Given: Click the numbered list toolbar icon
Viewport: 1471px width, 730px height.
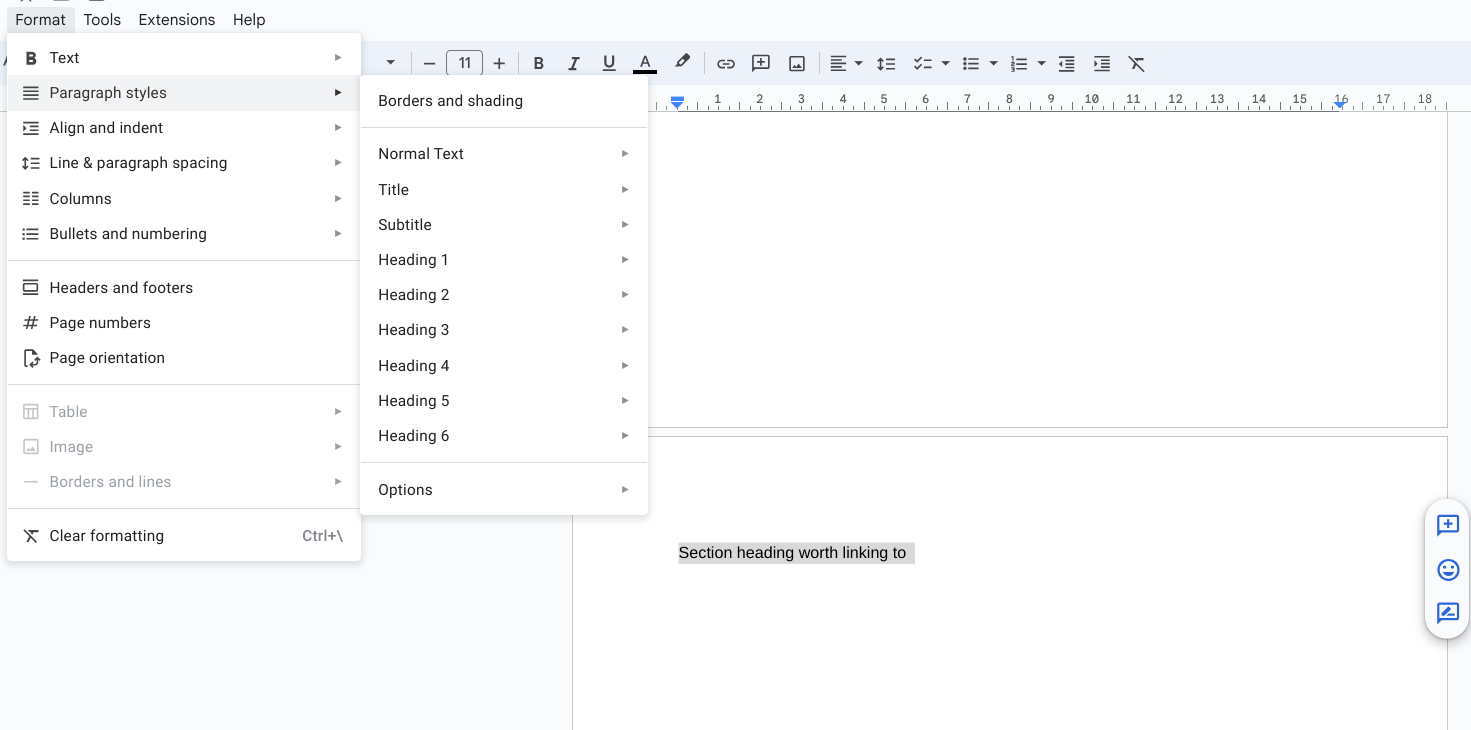Looking at the screenshot, I should pyautogui.click(x=1019, y=63).
